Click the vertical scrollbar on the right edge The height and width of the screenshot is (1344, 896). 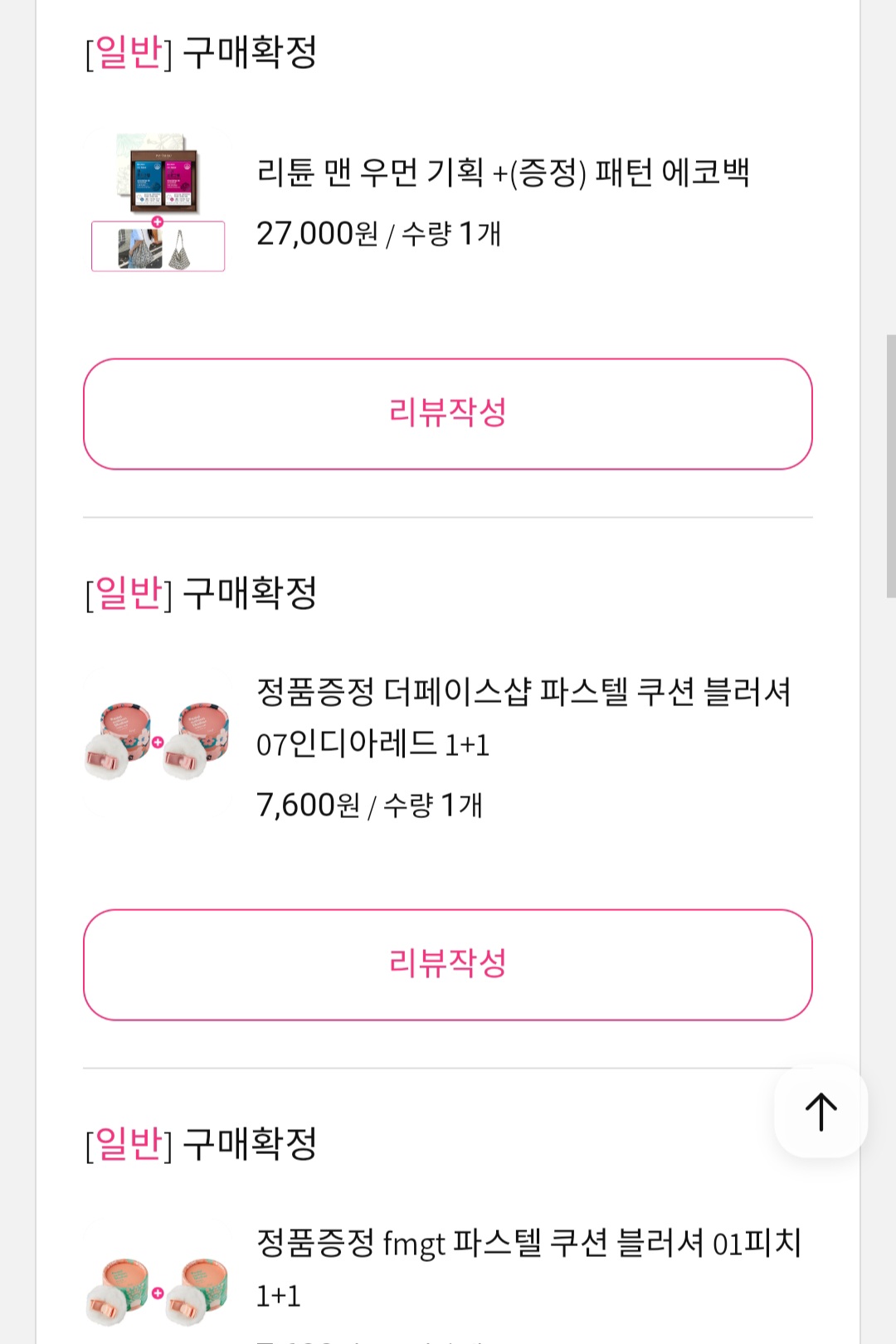click(x=890, y=465)
